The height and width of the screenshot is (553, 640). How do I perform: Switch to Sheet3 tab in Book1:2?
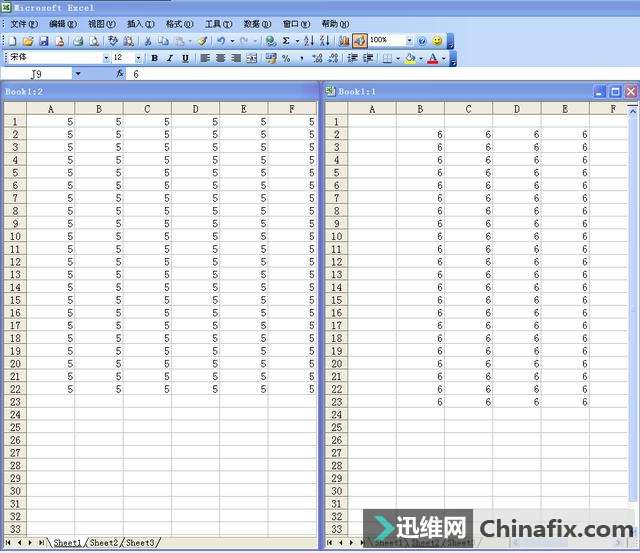click(x=140, y=543)
